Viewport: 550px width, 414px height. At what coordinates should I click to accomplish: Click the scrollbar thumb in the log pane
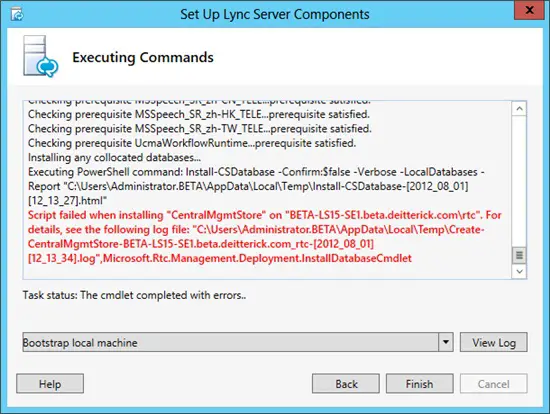point(519,255)
